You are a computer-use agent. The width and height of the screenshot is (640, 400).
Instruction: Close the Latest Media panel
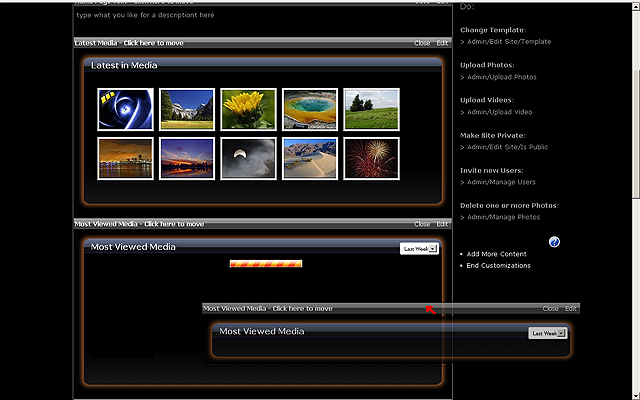click(x=422, y=43)
